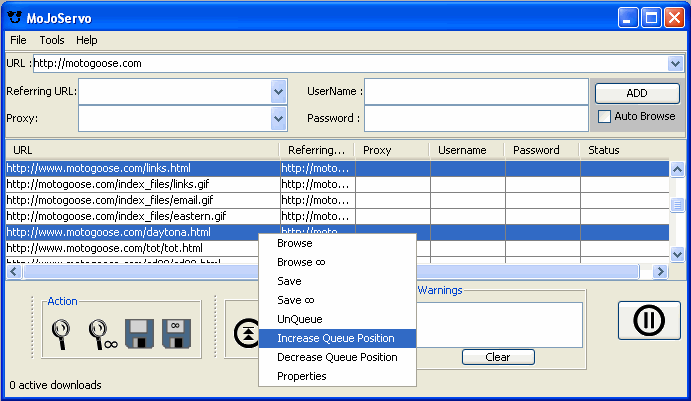Screen dimensions: 691x401
Task: Select the index_files/links.gif row
Action: coord(338,184)
